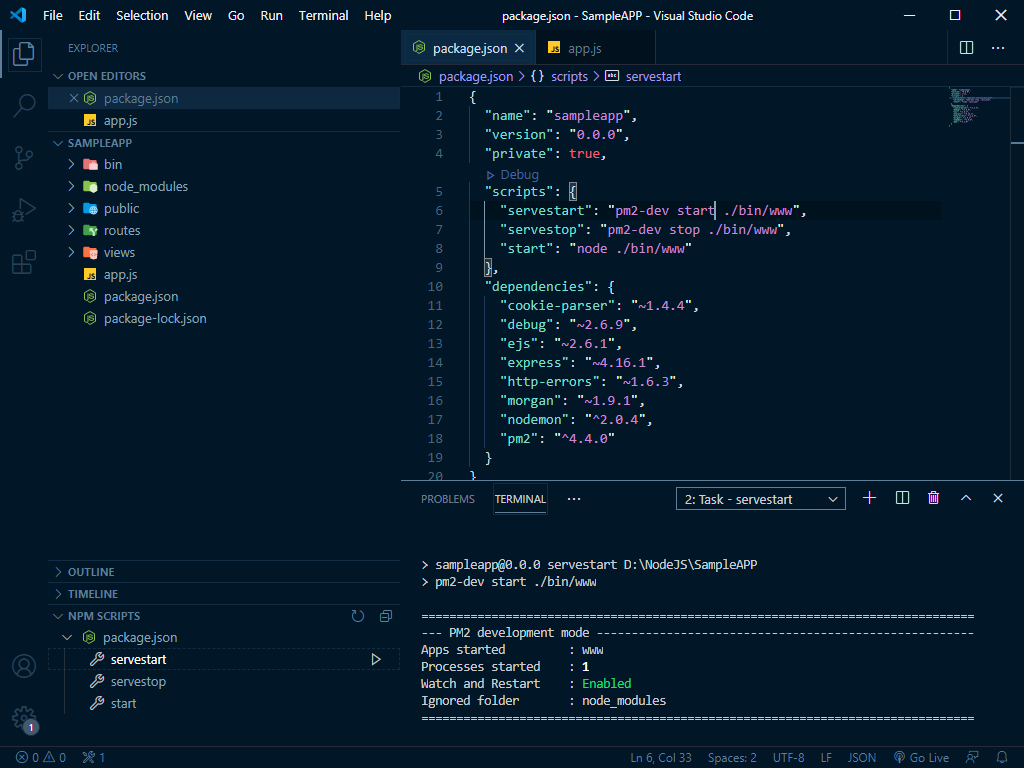Open the Manage gear icon
This screenshot has height=768, width=1024.
[24, 718]
